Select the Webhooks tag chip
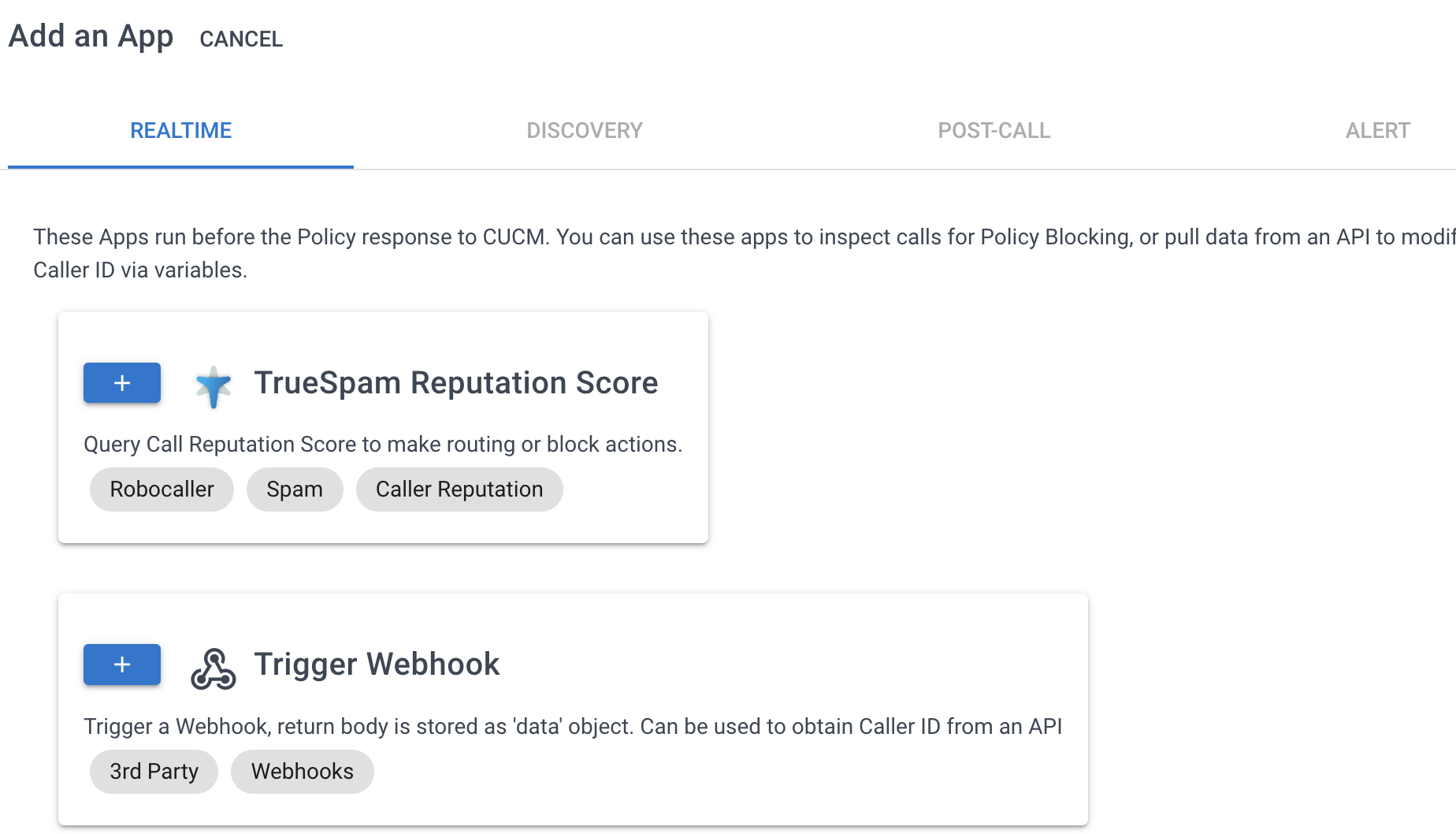The image size is (1456, 834). click(302, 771)
